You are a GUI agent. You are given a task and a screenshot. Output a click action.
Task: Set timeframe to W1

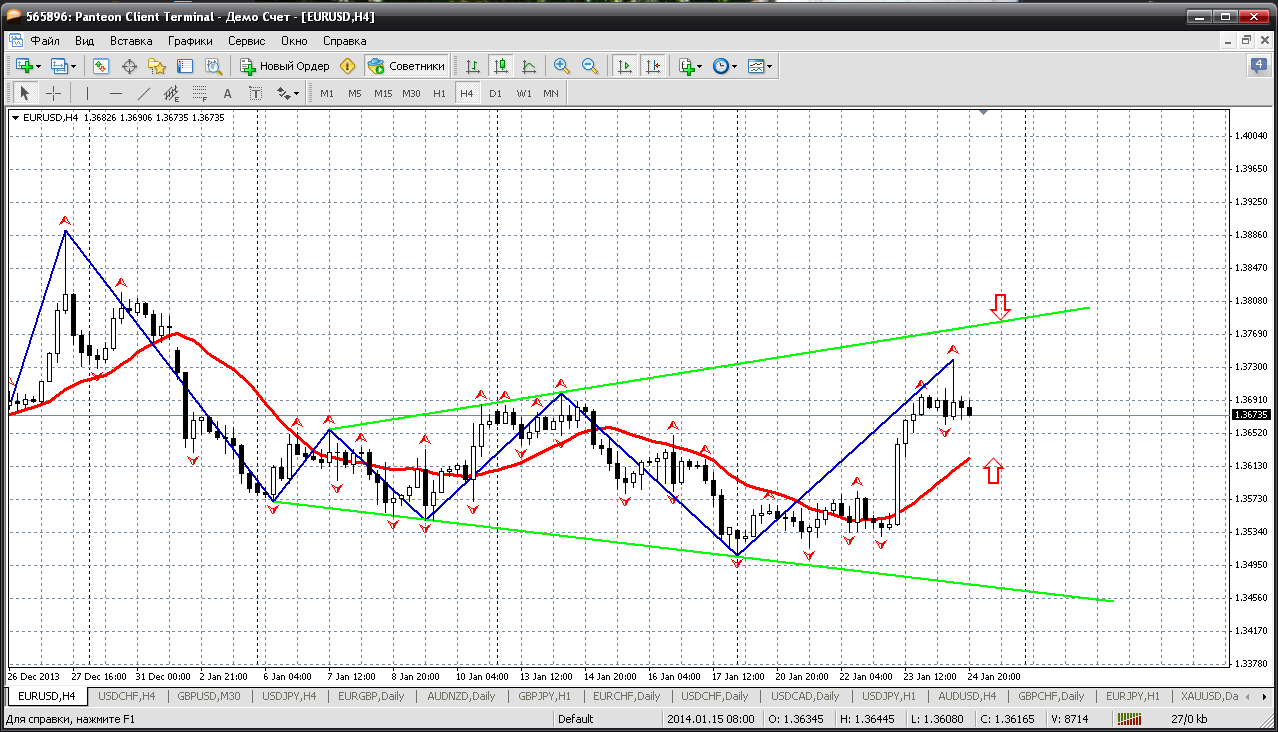(524, 93)
